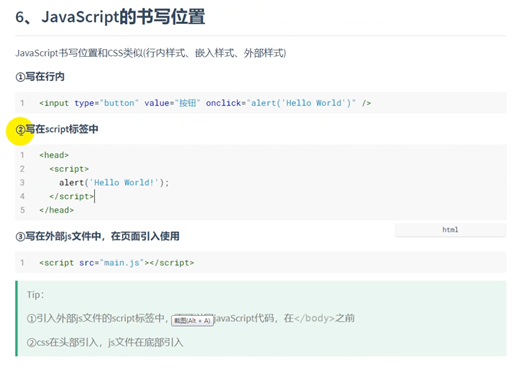Click the script src="main.js" code line
Viewport: 519px width, 369px height.
(116, 263)
